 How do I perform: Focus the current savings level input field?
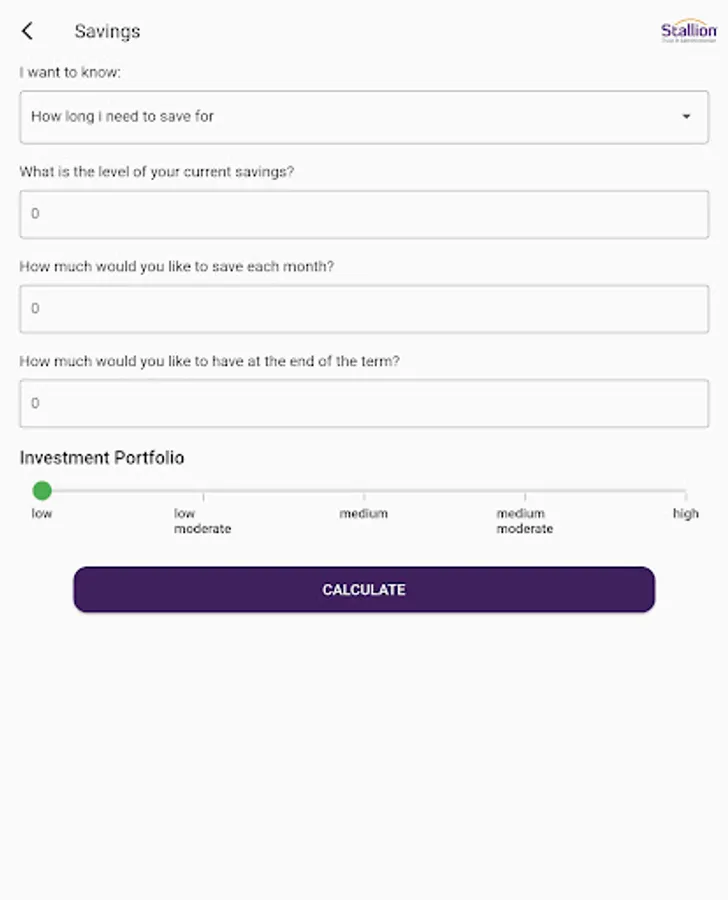(x=364, y=214)
